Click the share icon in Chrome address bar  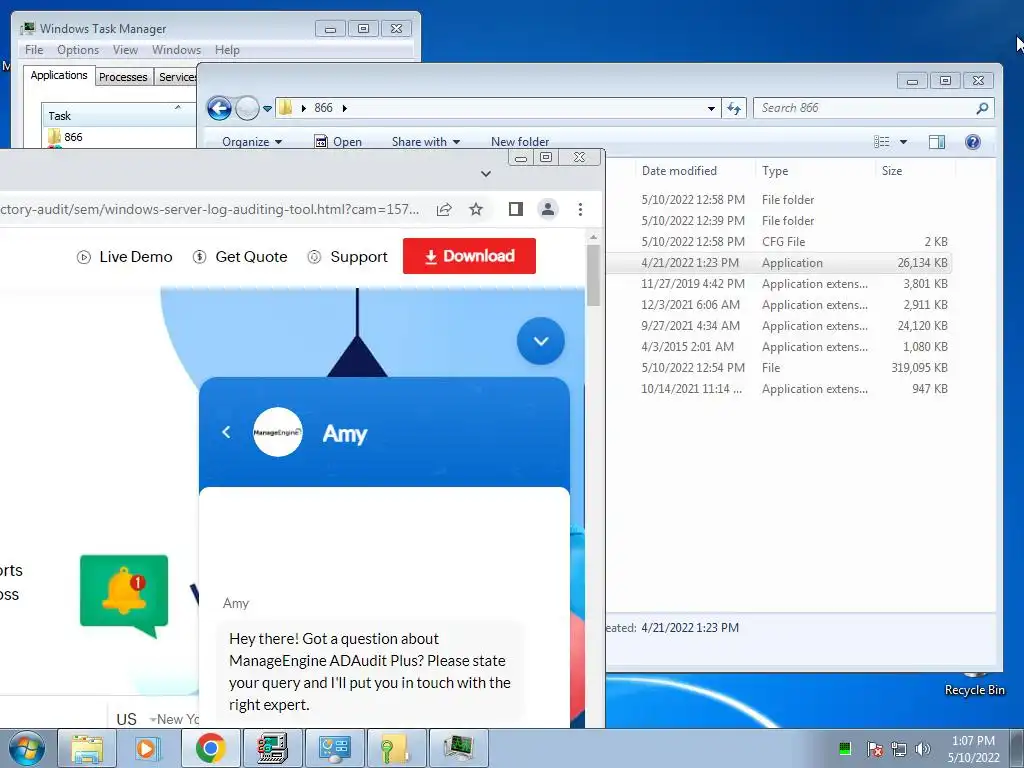[444, 209]
